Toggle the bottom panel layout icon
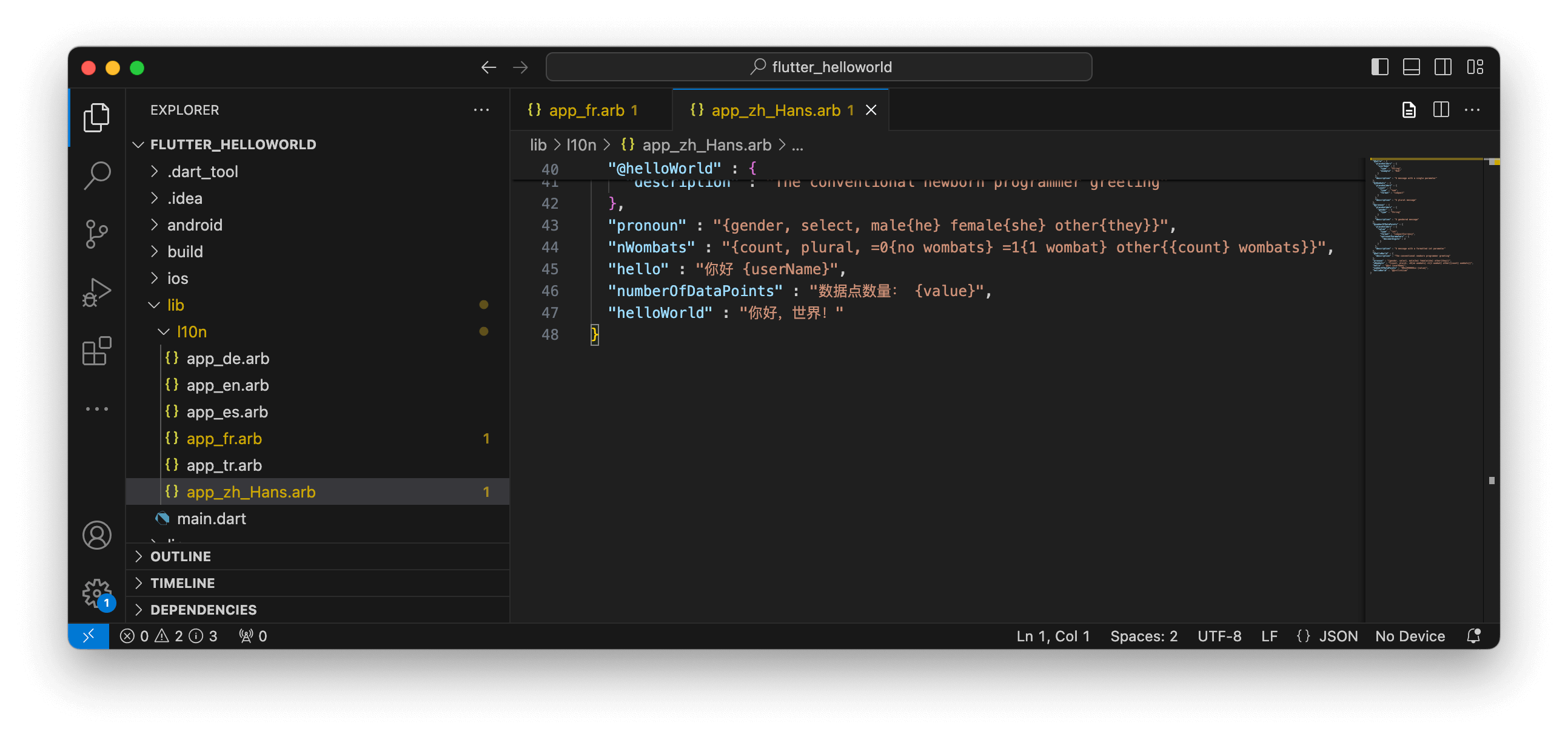This screenshot has height=739, width=1568. pyautogui.click(x=1411, y=67)
